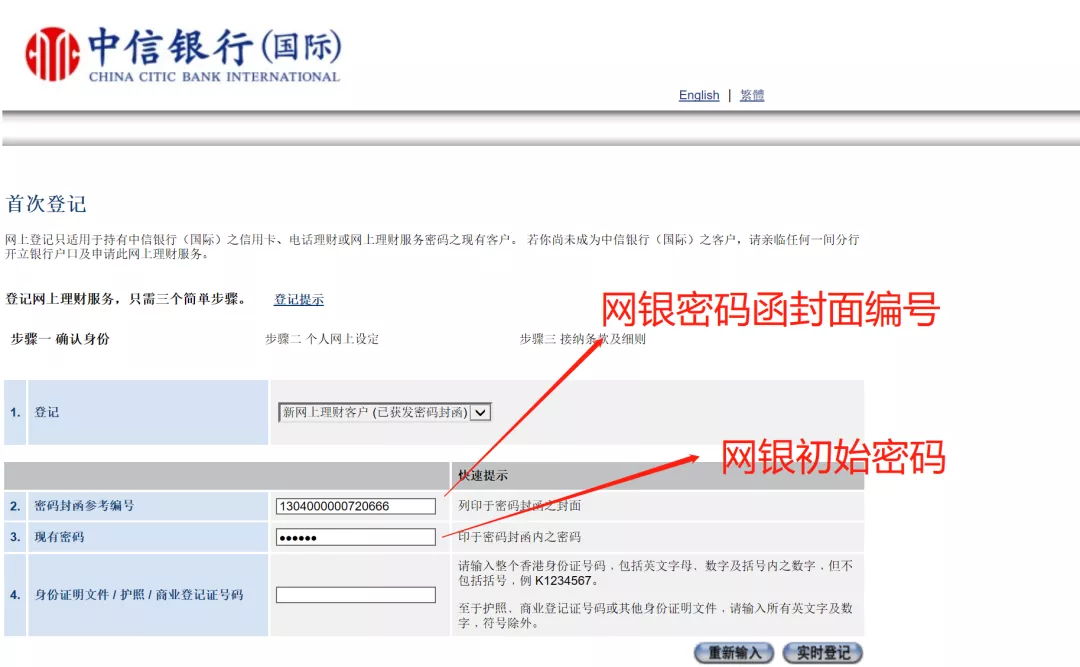Image resolution: width=1080 pixels, height=667 pixels.
Task: Click the hint text 列印于密码封函之封面
Action: [519, 506]
